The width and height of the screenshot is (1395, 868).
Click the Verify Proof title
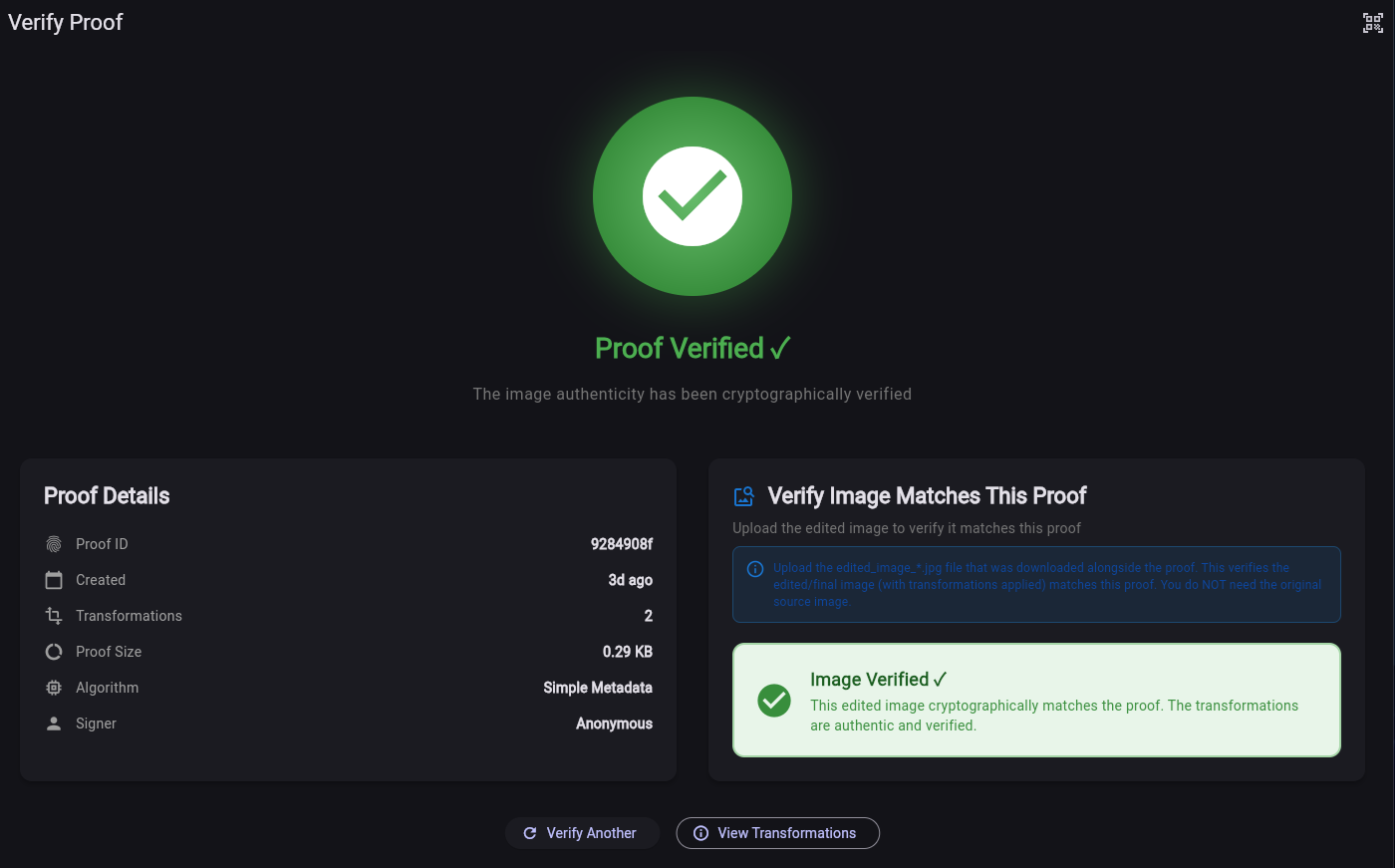point(65,22)
